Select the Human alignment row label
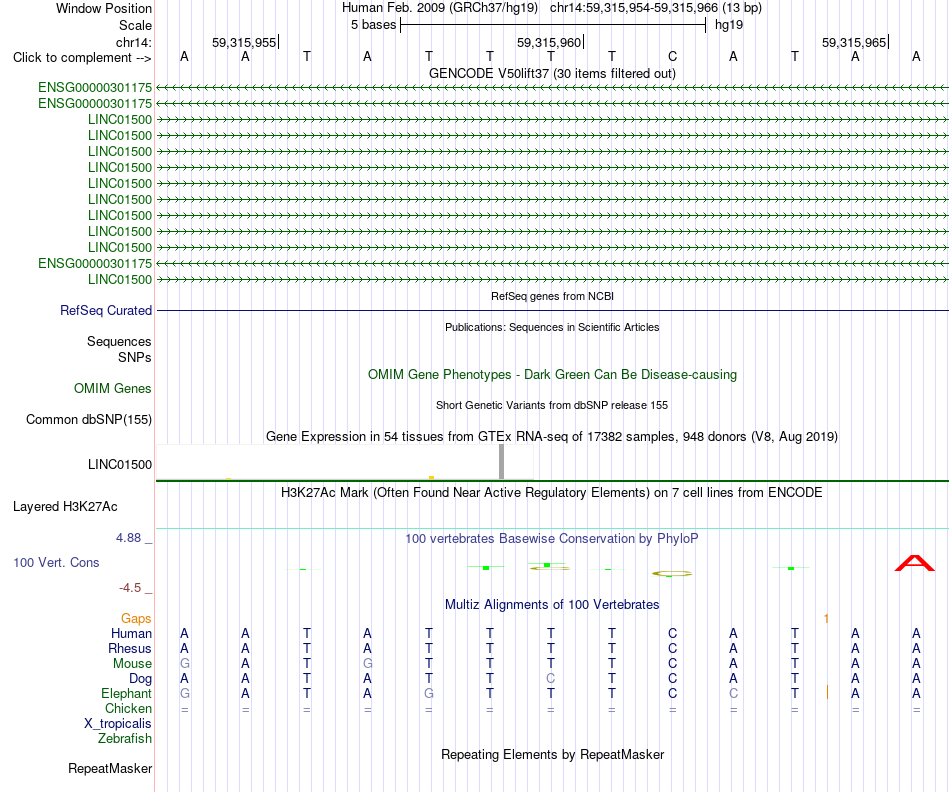 point(131,633)
